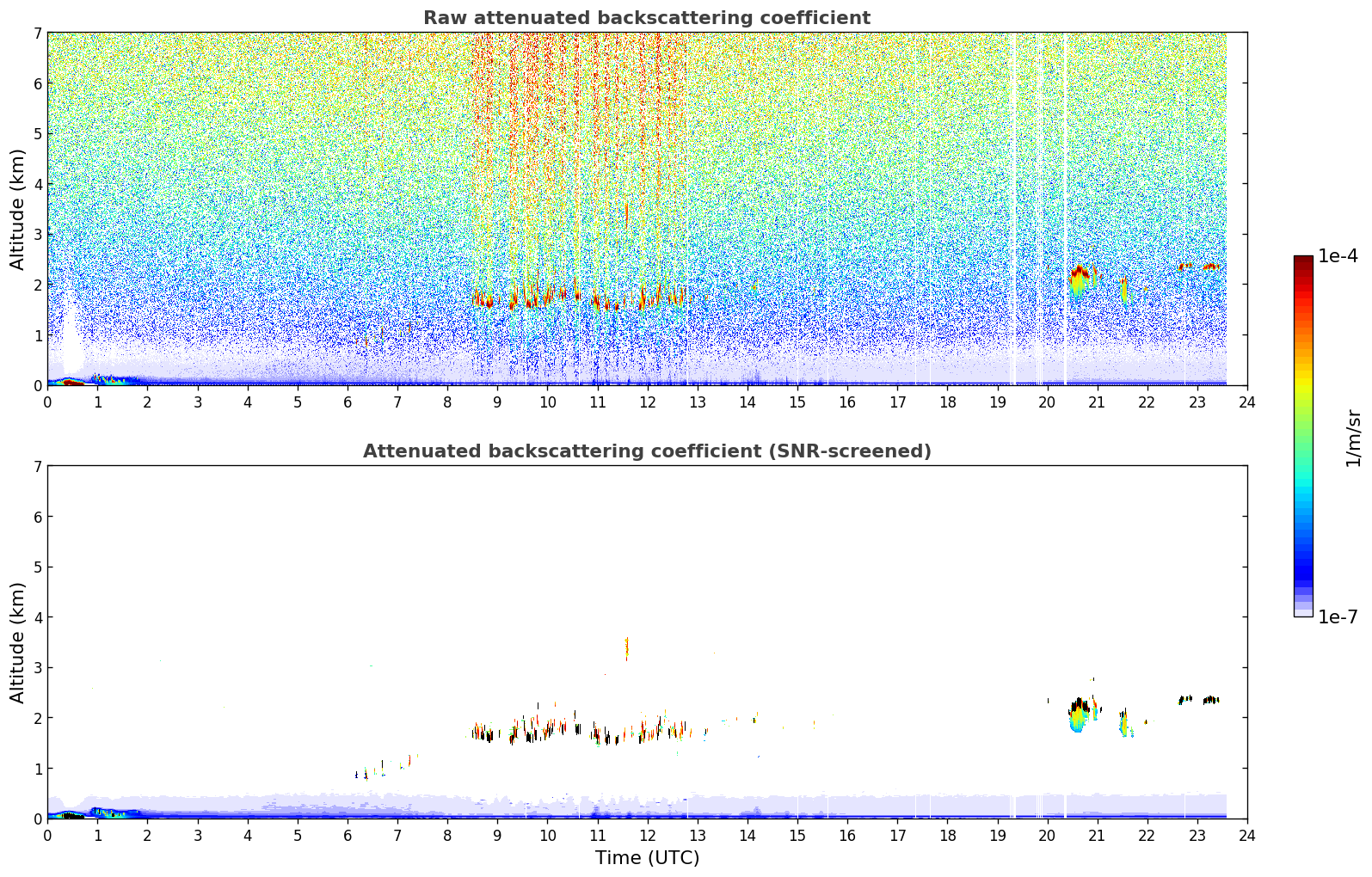The height and width of the screenshot is (877, 1372).
Task: Click the colorbar's 1e-7 minimum label
Action: (x=1337, y=616)
